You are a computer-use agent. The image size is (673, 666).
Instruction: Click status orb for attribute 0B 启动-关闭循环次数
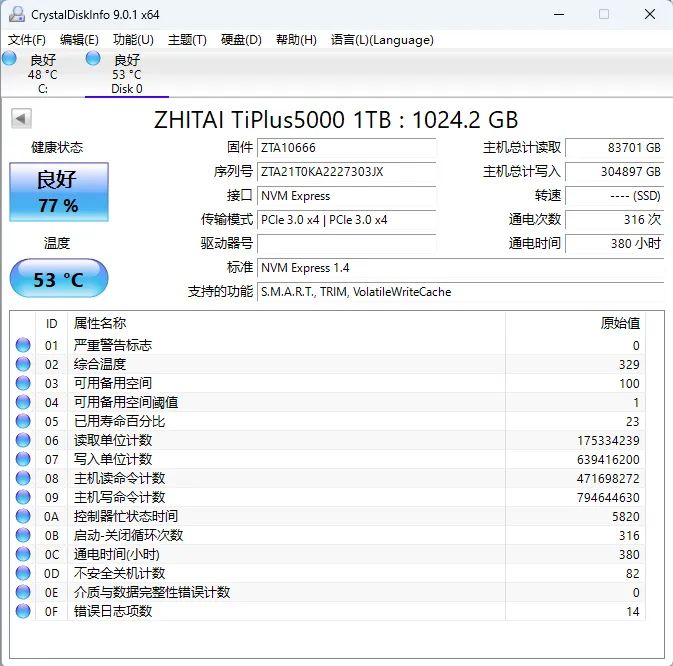[x=23, y=535]
